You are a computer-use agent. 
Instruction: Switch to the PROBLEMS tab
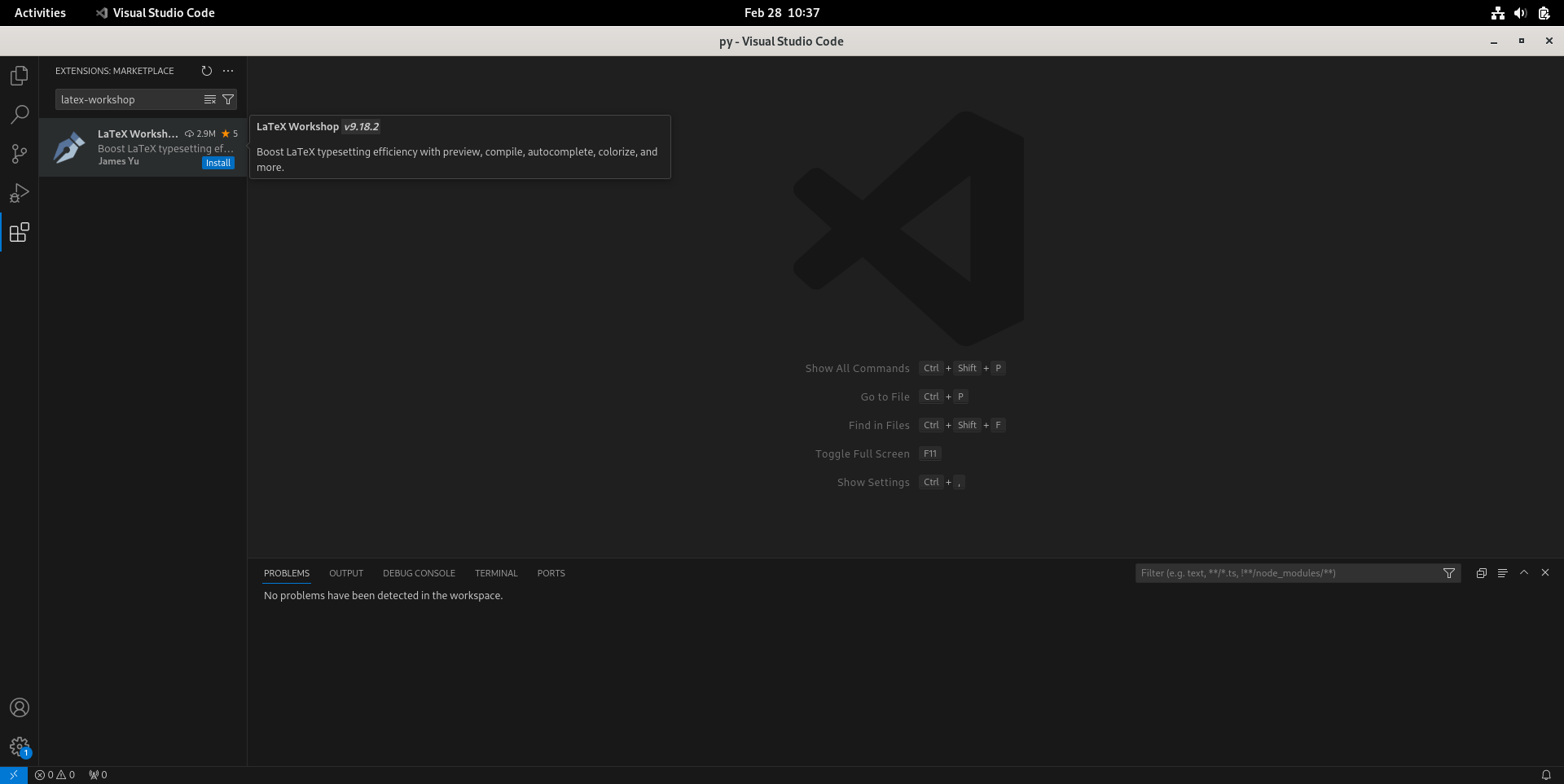coord(287,573)
